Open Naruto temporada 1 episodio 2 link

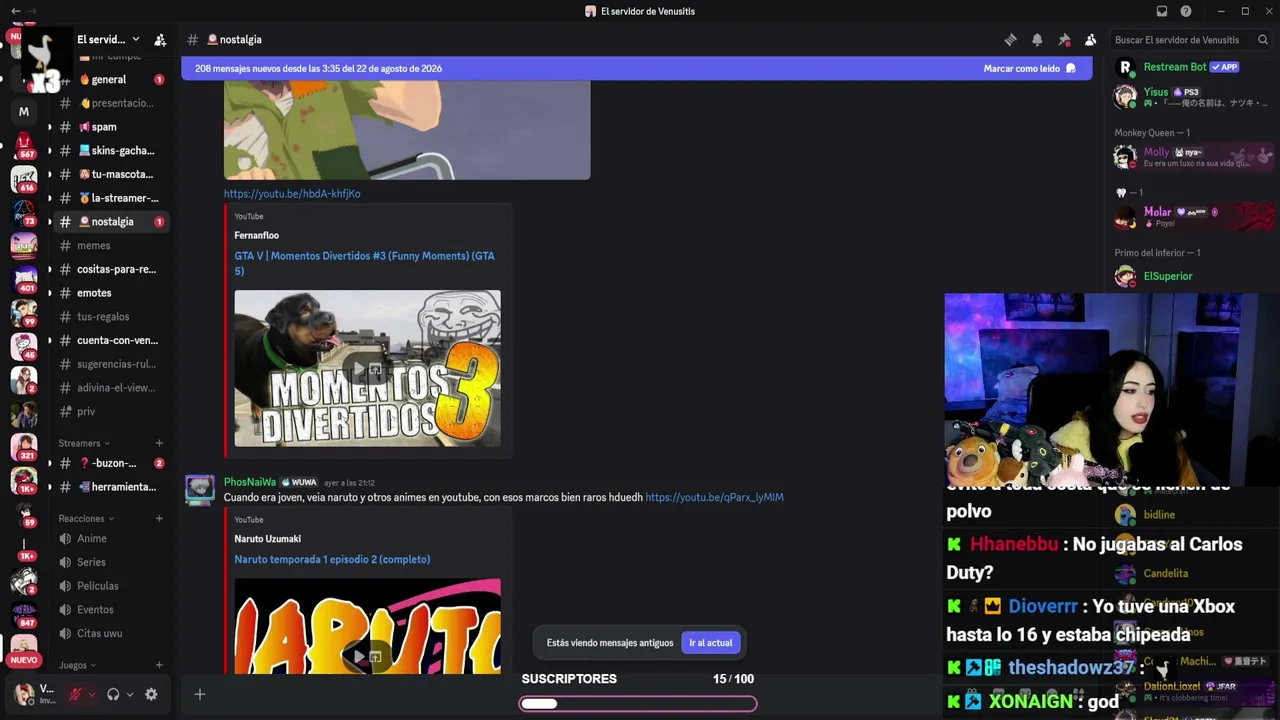point(332,560)
